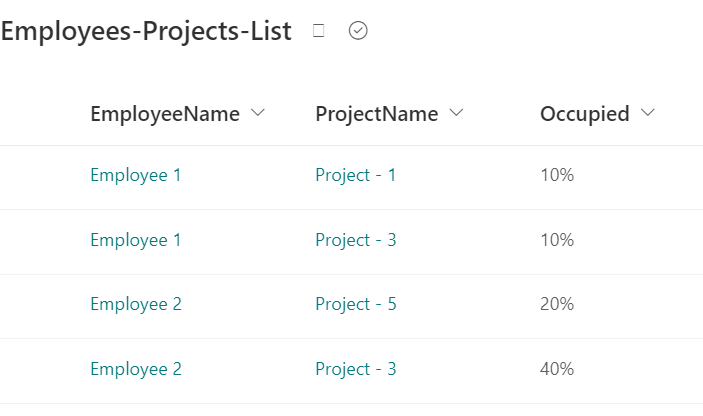Expand the Occupied column chevron
This screenshot has width=703, height=416.
(648, 113)
